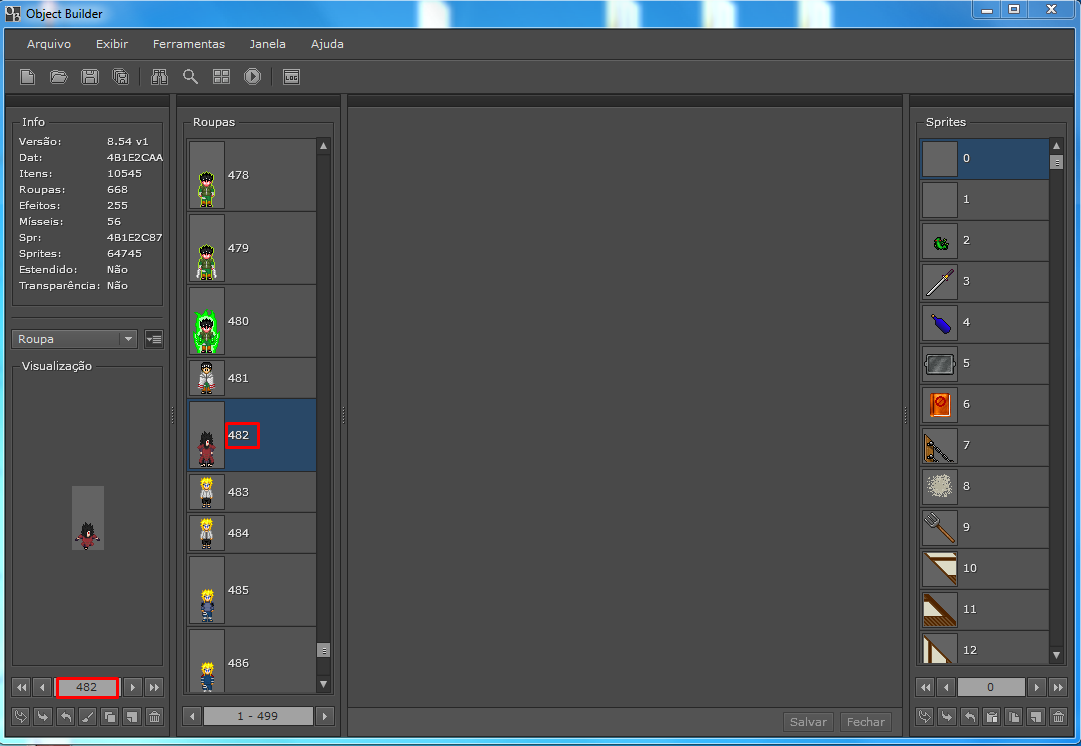The height and width of the screenshot is (746, 1081).
Task: Open the Roupa category dropdown
Action: 75,339
